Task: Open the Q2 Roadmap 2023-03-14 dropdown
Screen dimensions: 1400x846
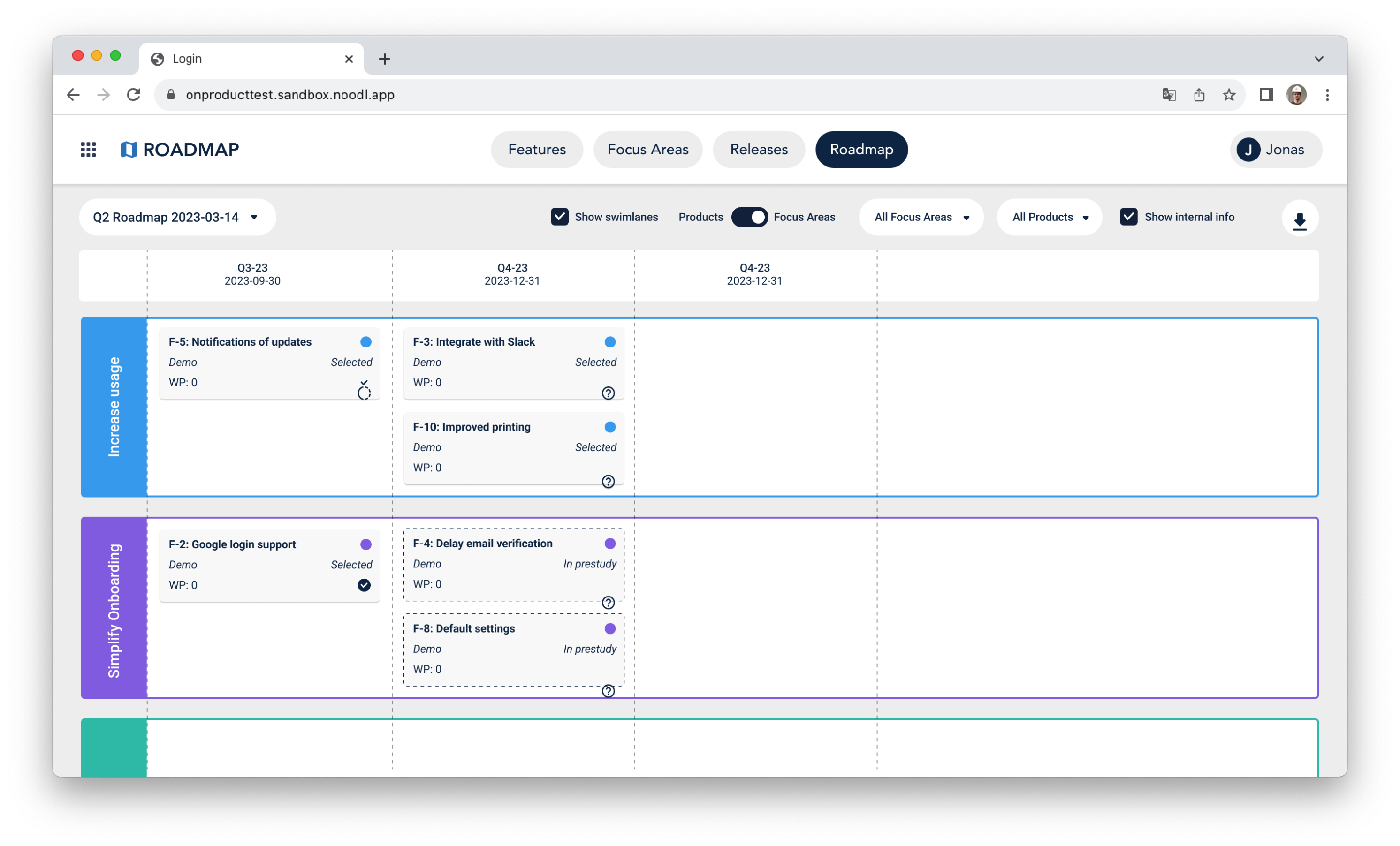Action: pos(177,218)
